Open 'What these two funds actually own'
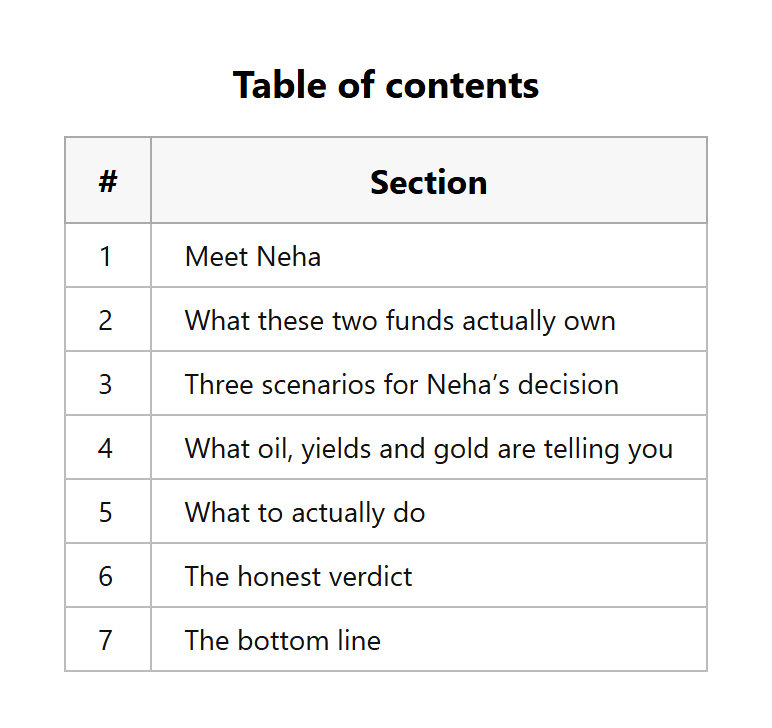The height and width of the screenshot is (728, 772). coord(400,320)
